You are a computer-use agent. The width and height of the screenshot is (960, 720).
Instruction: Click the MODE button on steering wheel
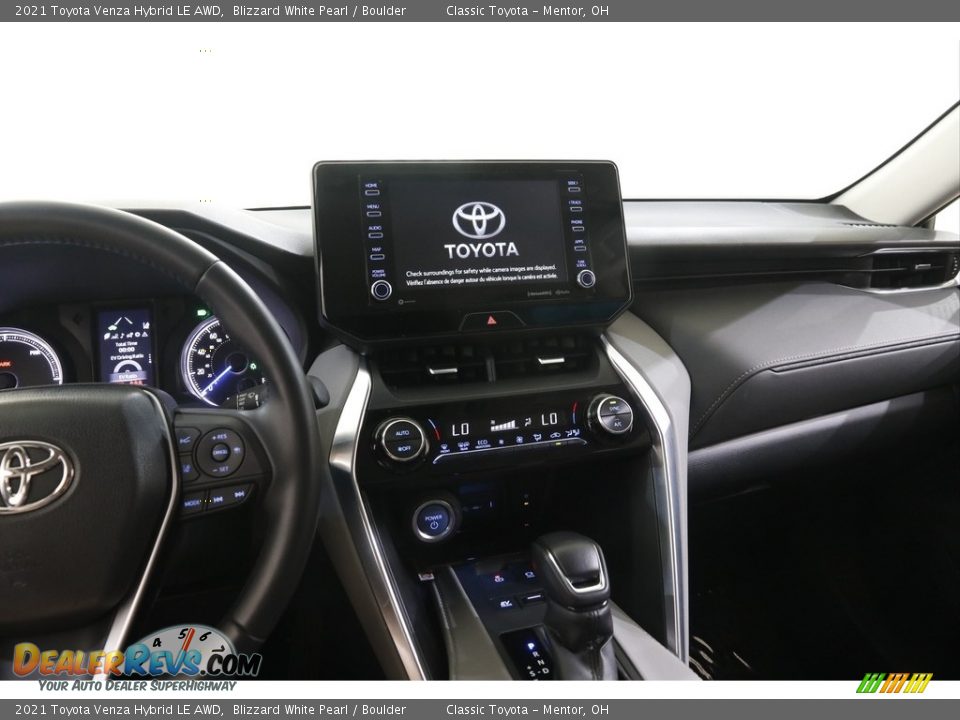[x=192, y=503]
